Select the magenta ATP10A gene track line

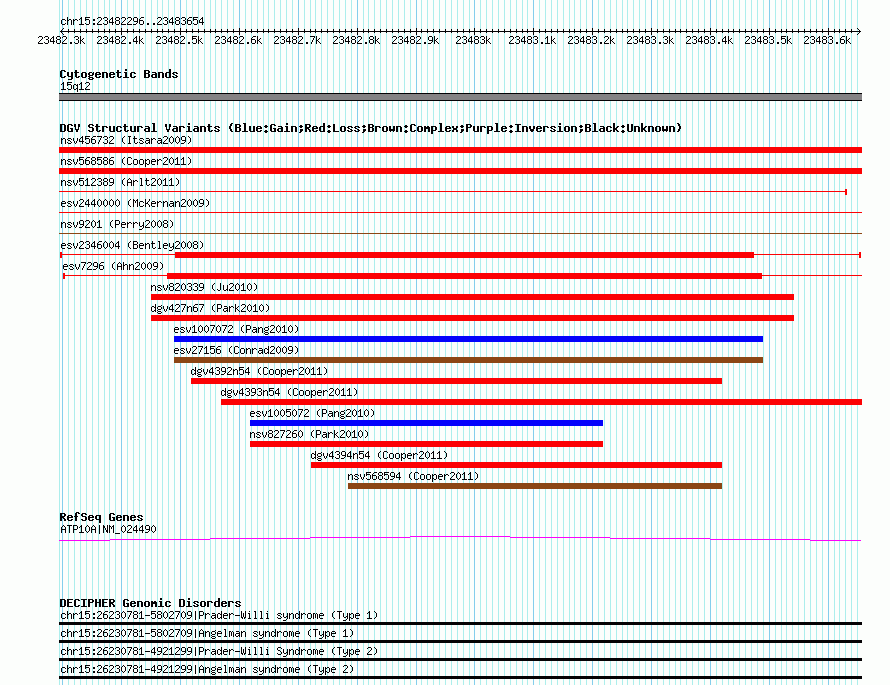coord(460,538)
